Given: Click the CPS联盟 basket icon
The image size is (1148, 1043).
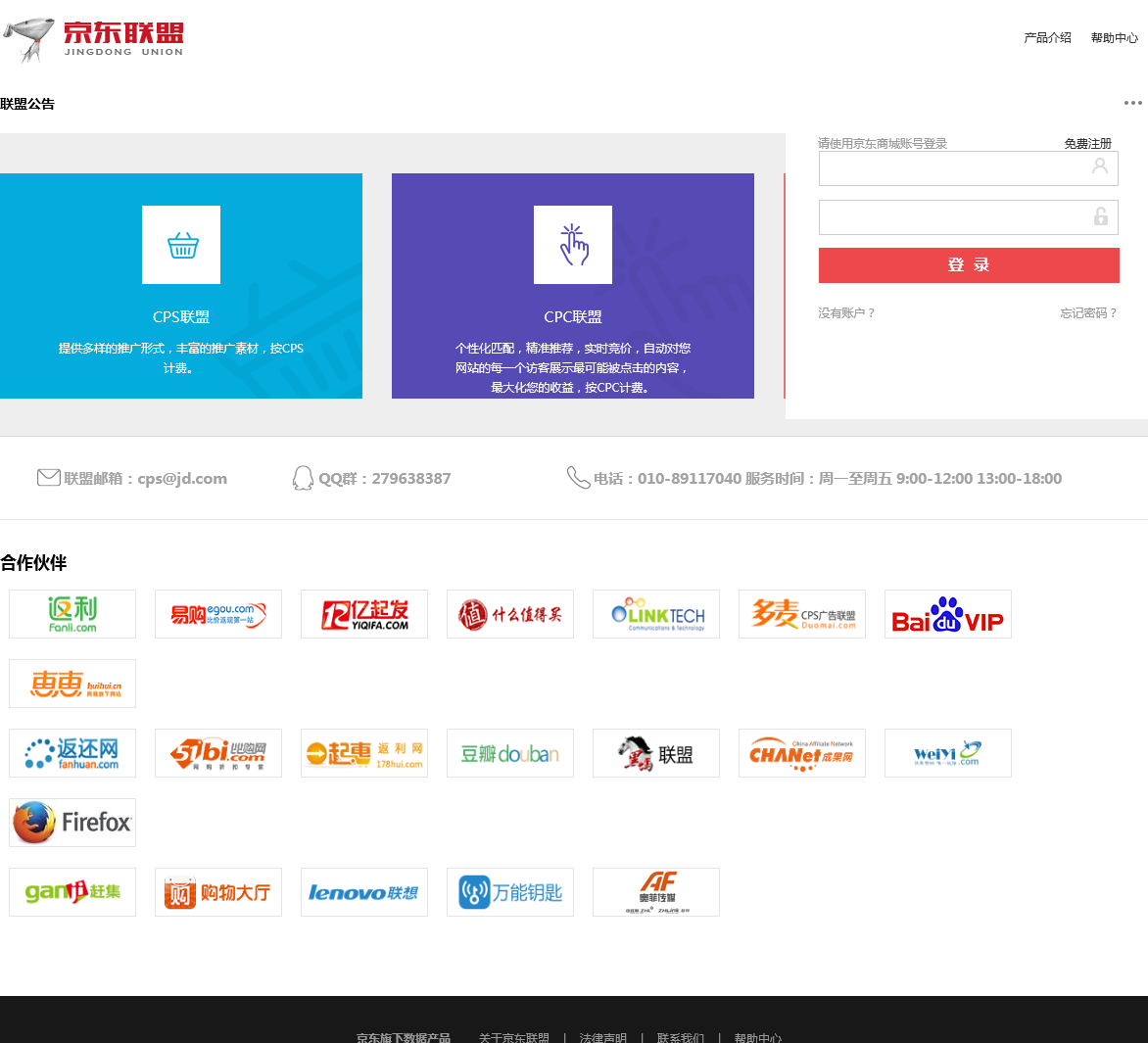Looking at the screenshot, I should pyautogui.click(x=181, y=245).
